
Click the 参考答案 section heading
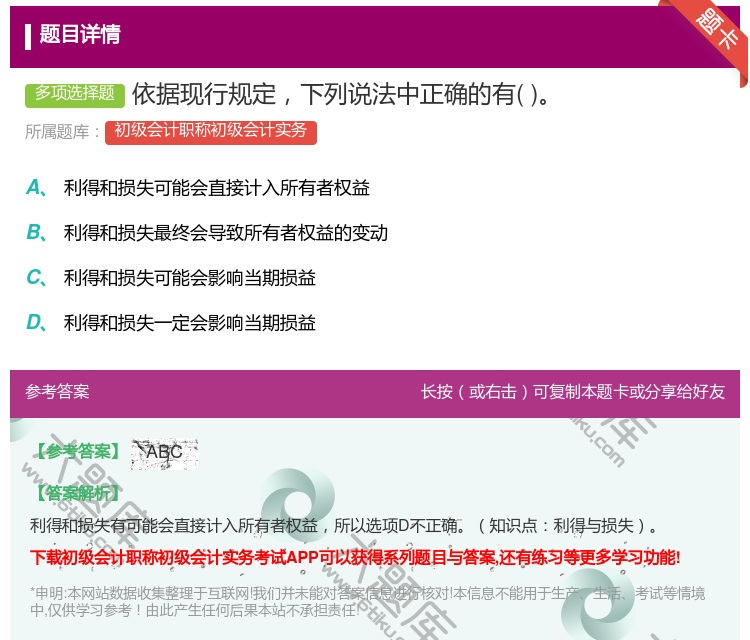click(57, 392)
